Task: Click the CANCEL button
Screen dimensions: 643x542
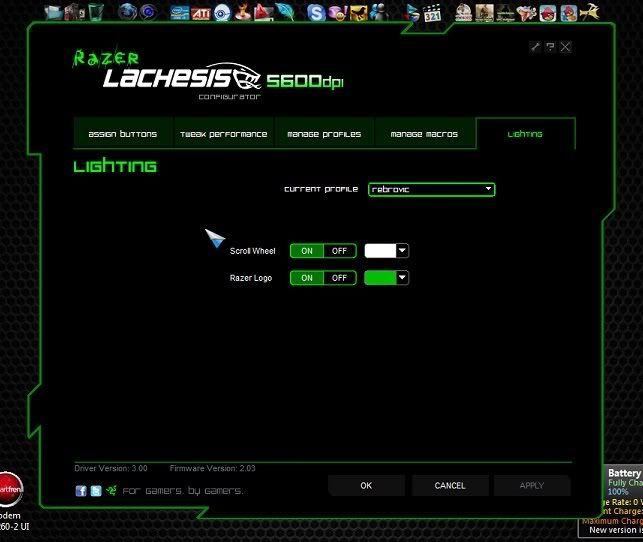Action: 450,485
